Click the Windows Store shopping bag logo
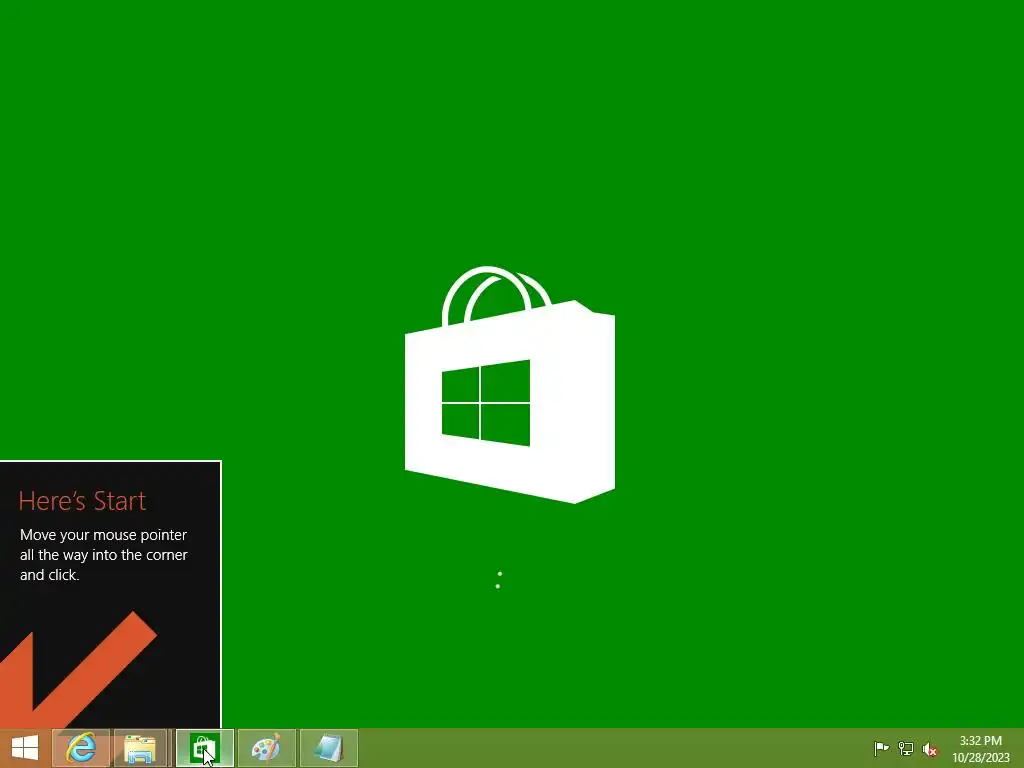 [510, 385]
